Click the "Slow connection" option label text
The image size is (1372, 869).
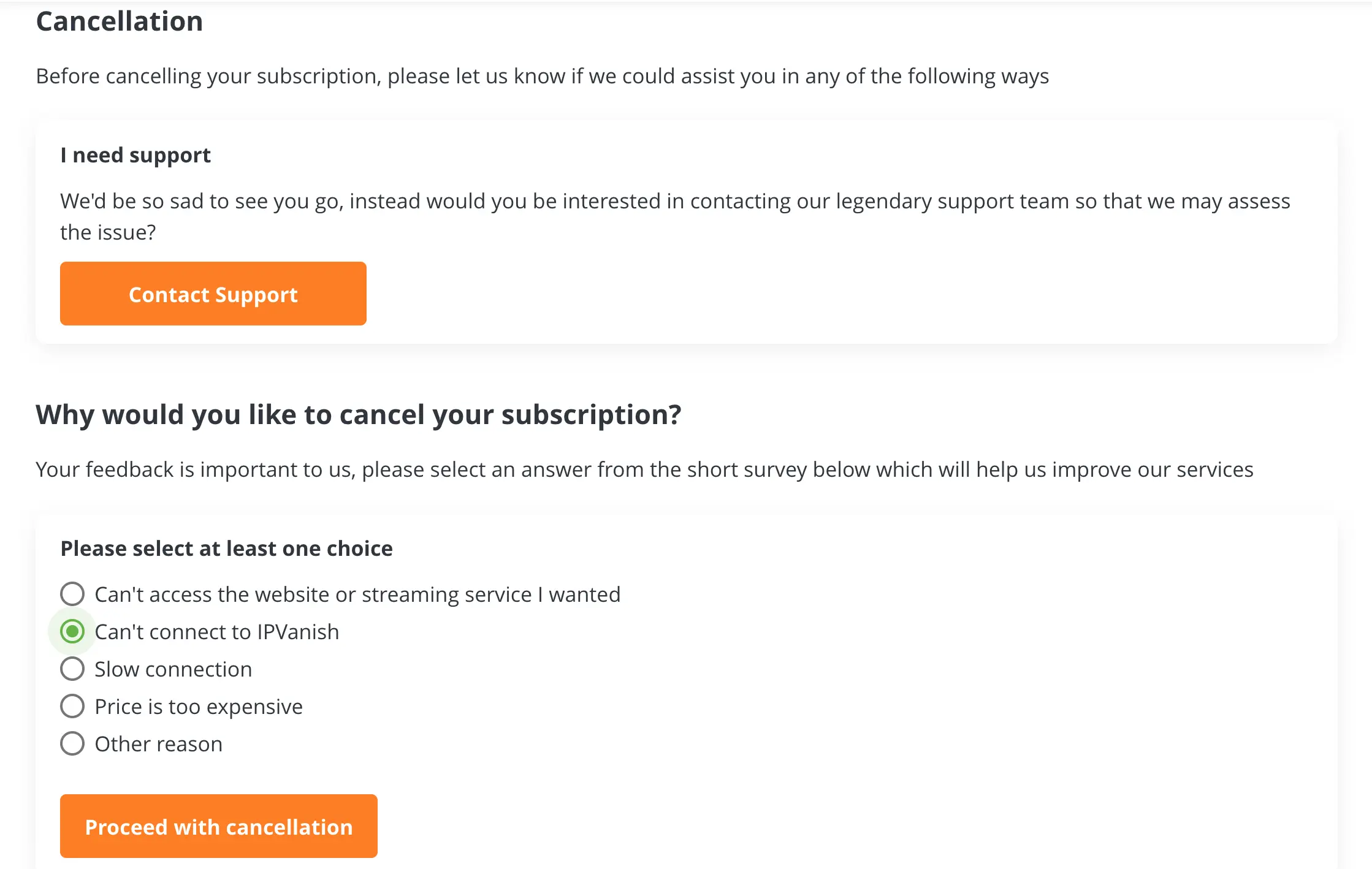(173, 669)
